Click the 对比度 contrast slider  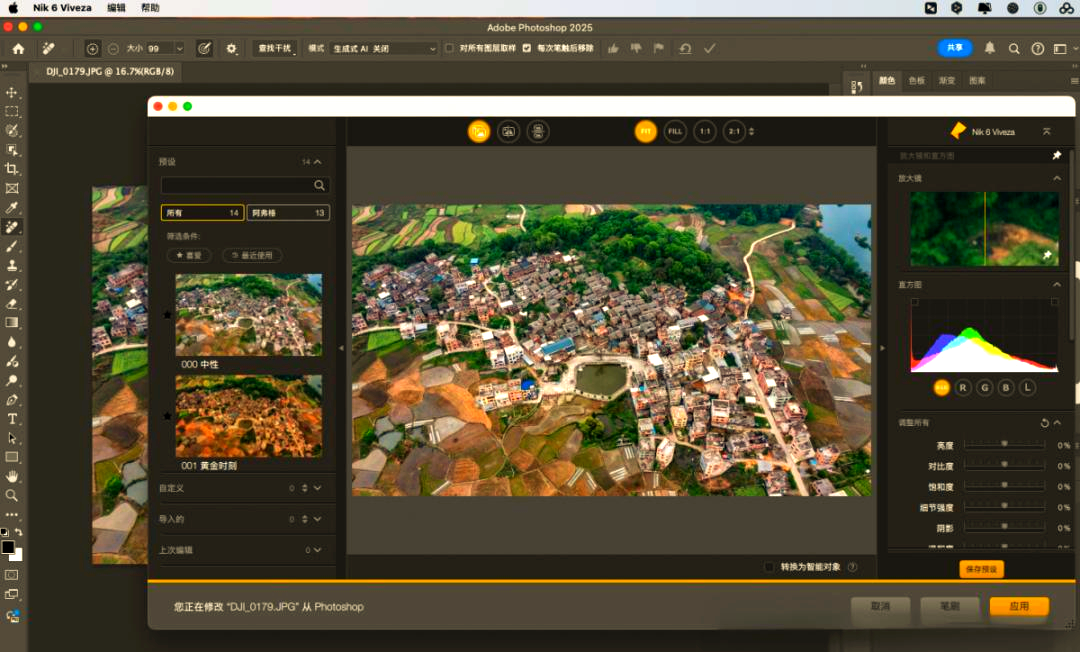point(1003,465)
